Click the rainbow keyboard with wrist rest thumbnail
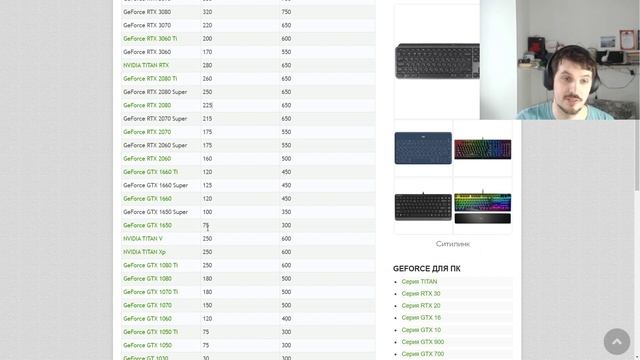Image resolution: width=640 pixels, height=360 pixels. point(482,208)
